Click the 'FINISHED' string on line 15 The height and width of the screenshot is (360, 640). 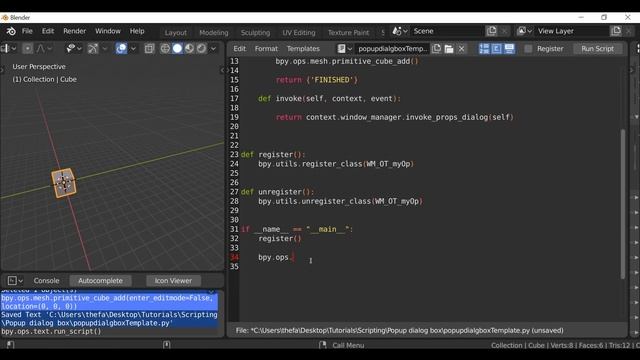332,80
